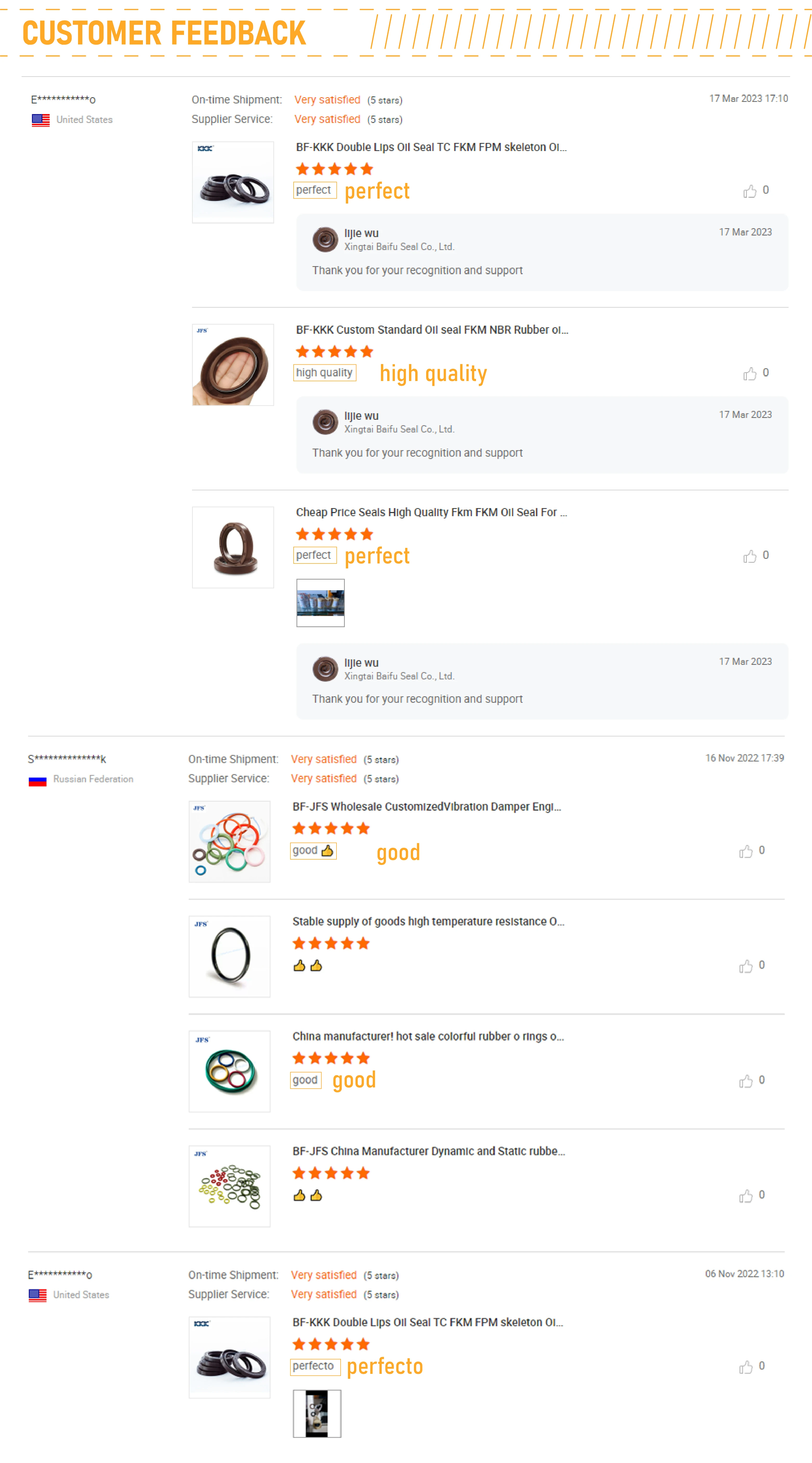Open BF-KKK Double Lips Oil Seal product link
Image resolution: width=812 pixels, height=1463 pixels.
coord(430,147)
